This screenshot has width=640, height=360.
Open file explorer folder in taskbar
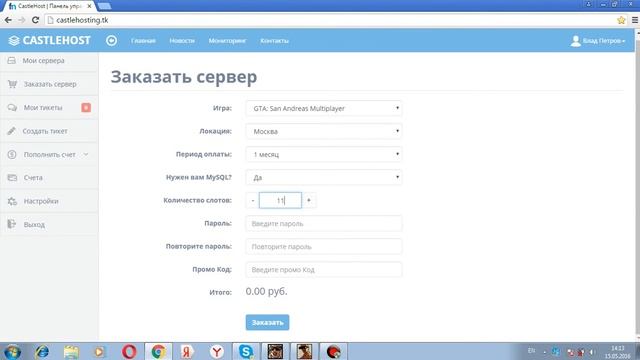[71, 351]
